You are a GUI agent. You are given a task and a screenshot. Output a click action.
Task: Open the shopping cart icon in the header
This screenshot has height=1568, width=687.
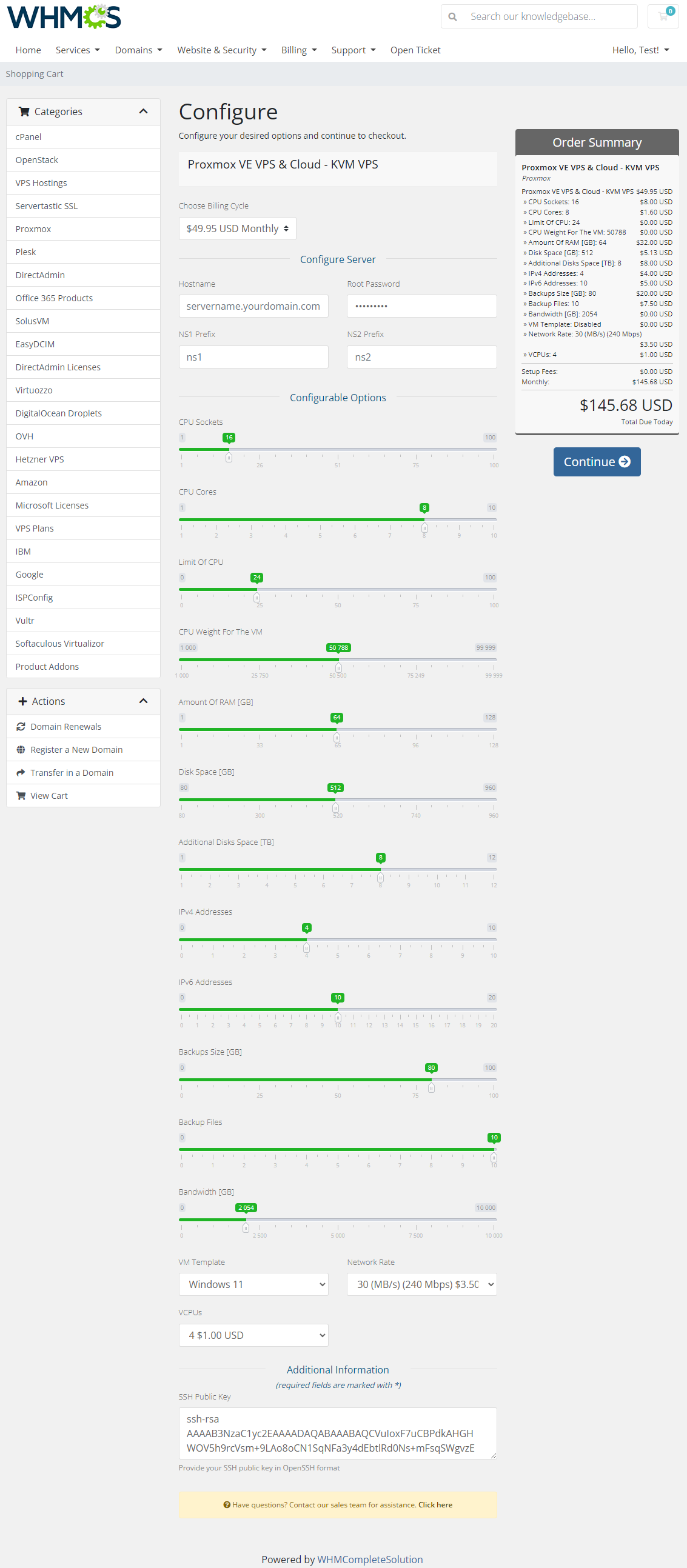(x=663, y=16)
